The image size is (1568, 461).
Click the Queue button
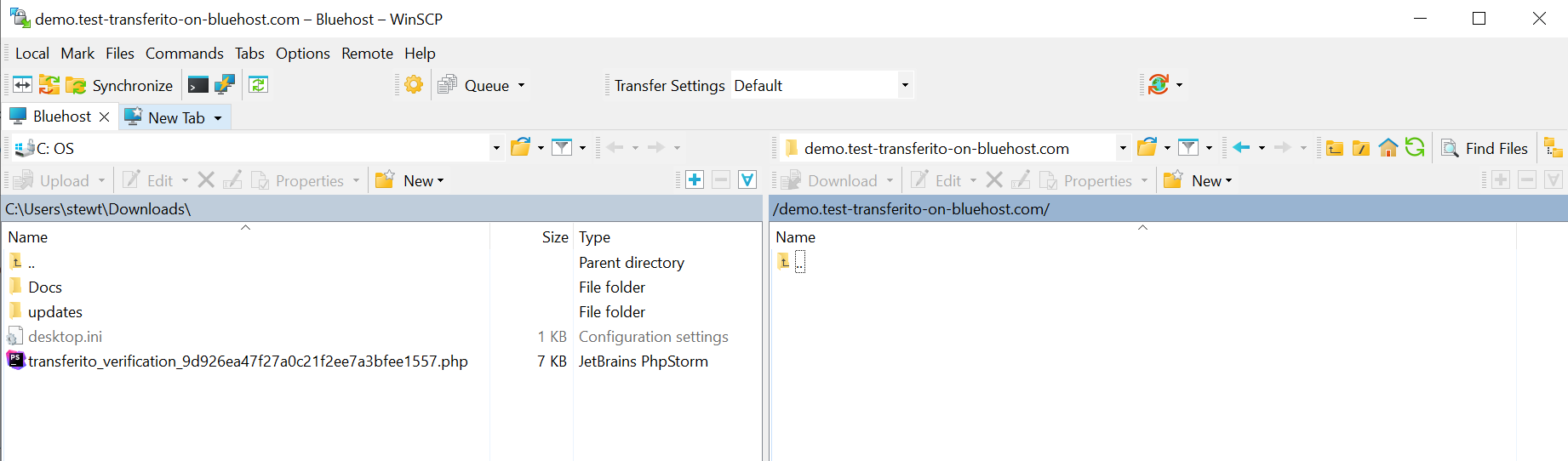474,85
